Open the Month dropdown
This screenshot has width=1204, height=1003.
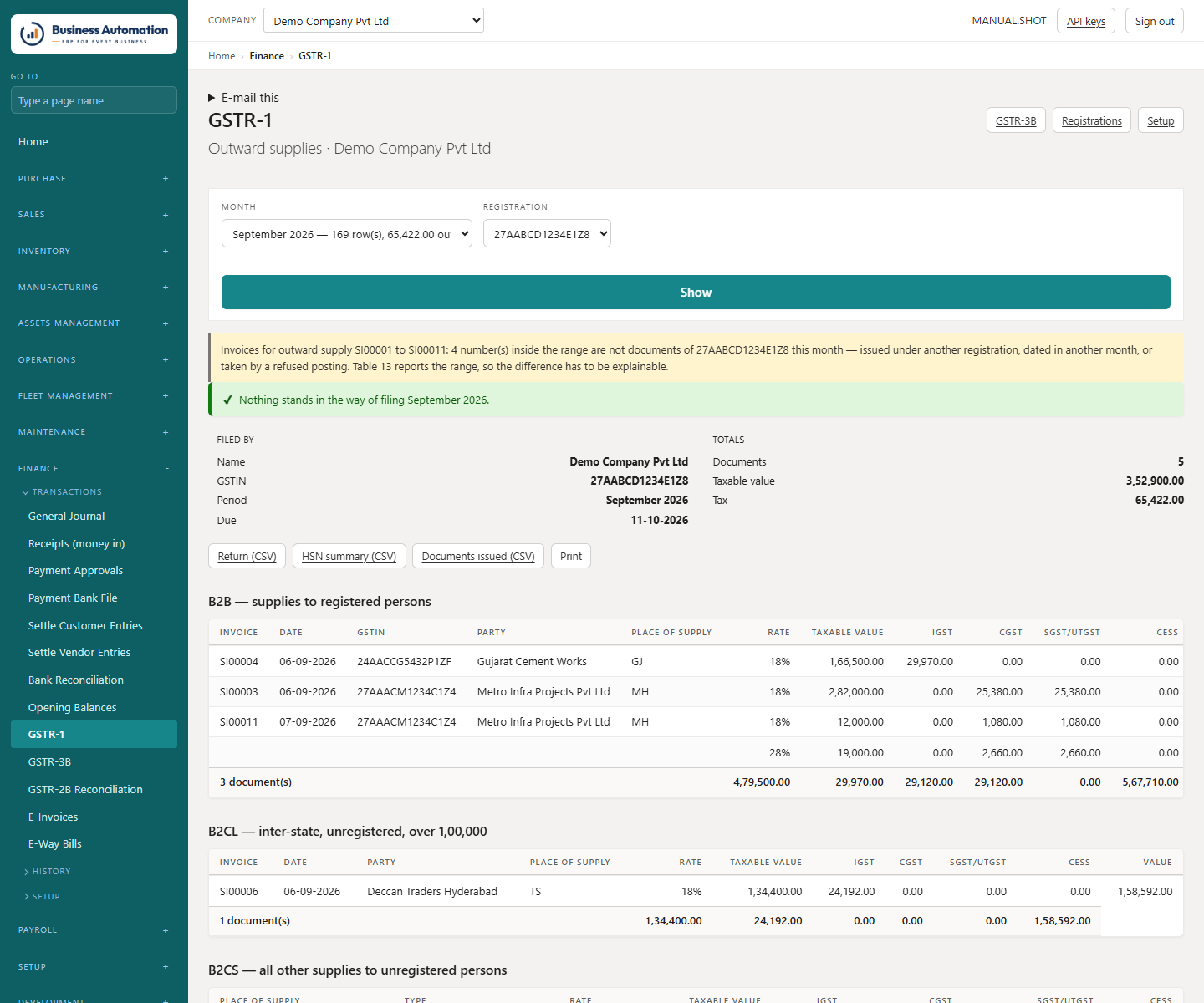[347, 234]
